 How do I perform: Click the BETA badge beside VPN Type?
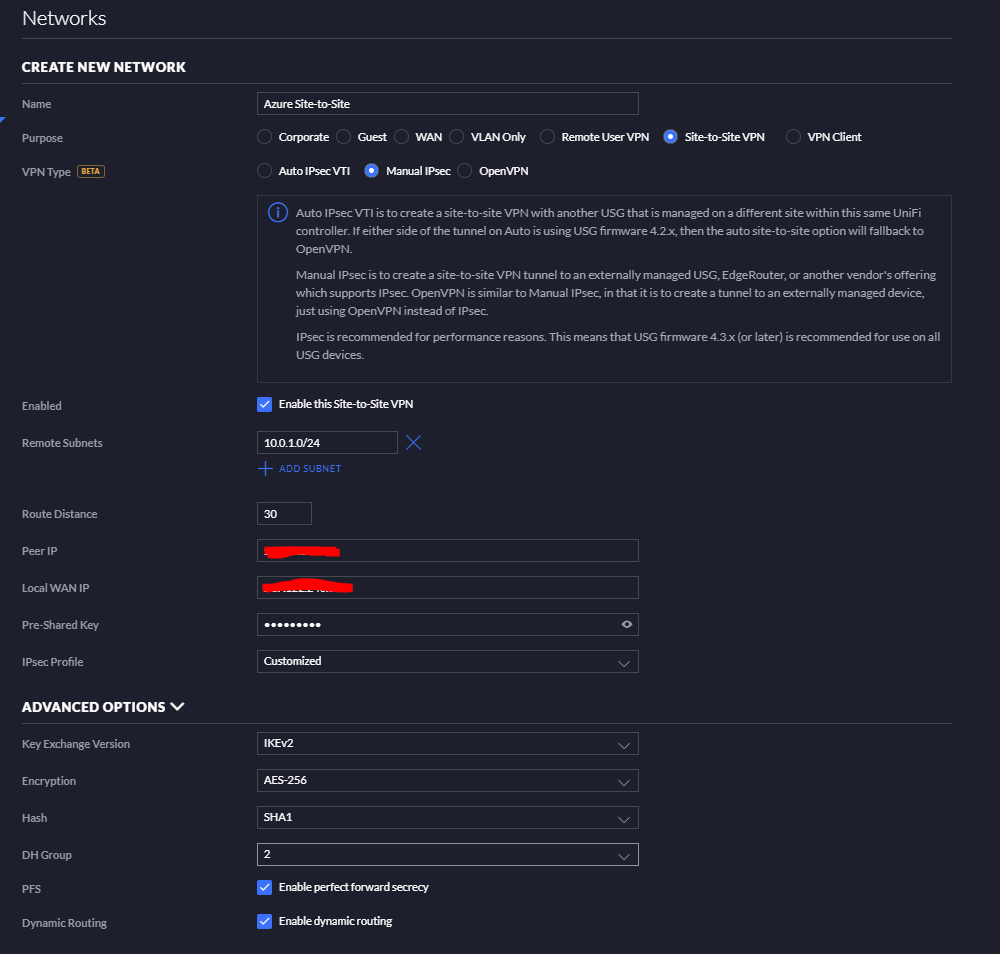tap(91, 171)
